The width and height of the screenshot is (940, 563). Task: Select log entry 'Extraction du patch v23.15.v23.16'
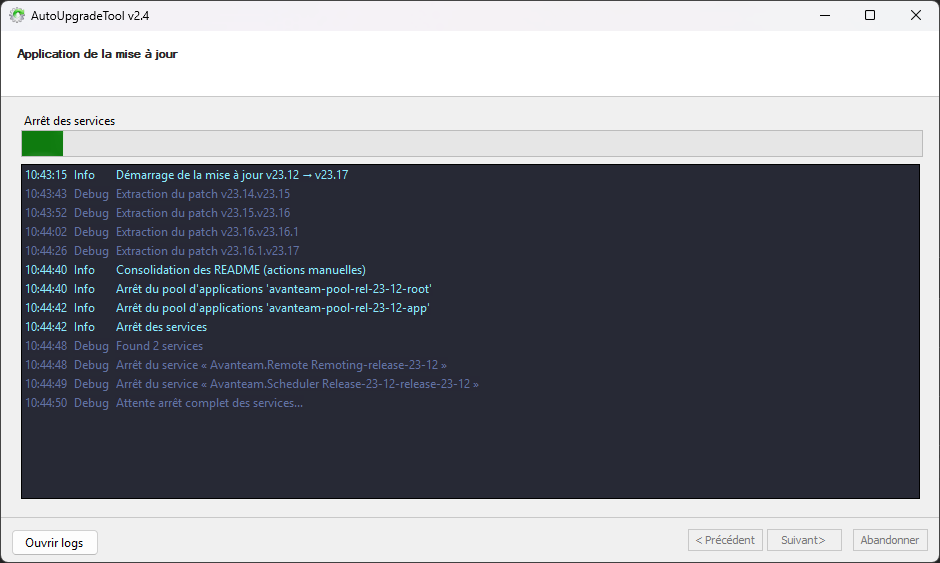coord(202,213)
